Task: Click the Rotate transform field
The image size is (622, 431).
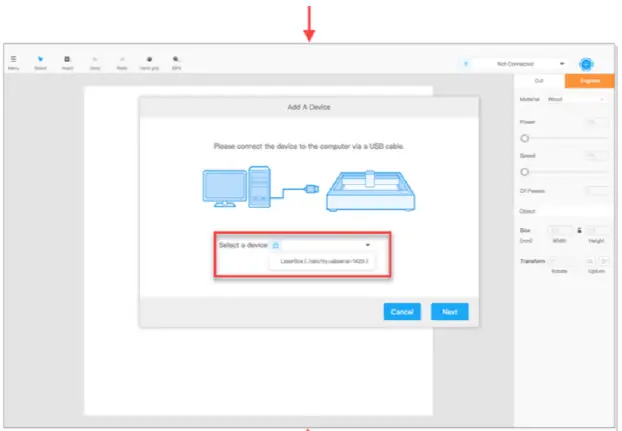Action: coord(562,261)
